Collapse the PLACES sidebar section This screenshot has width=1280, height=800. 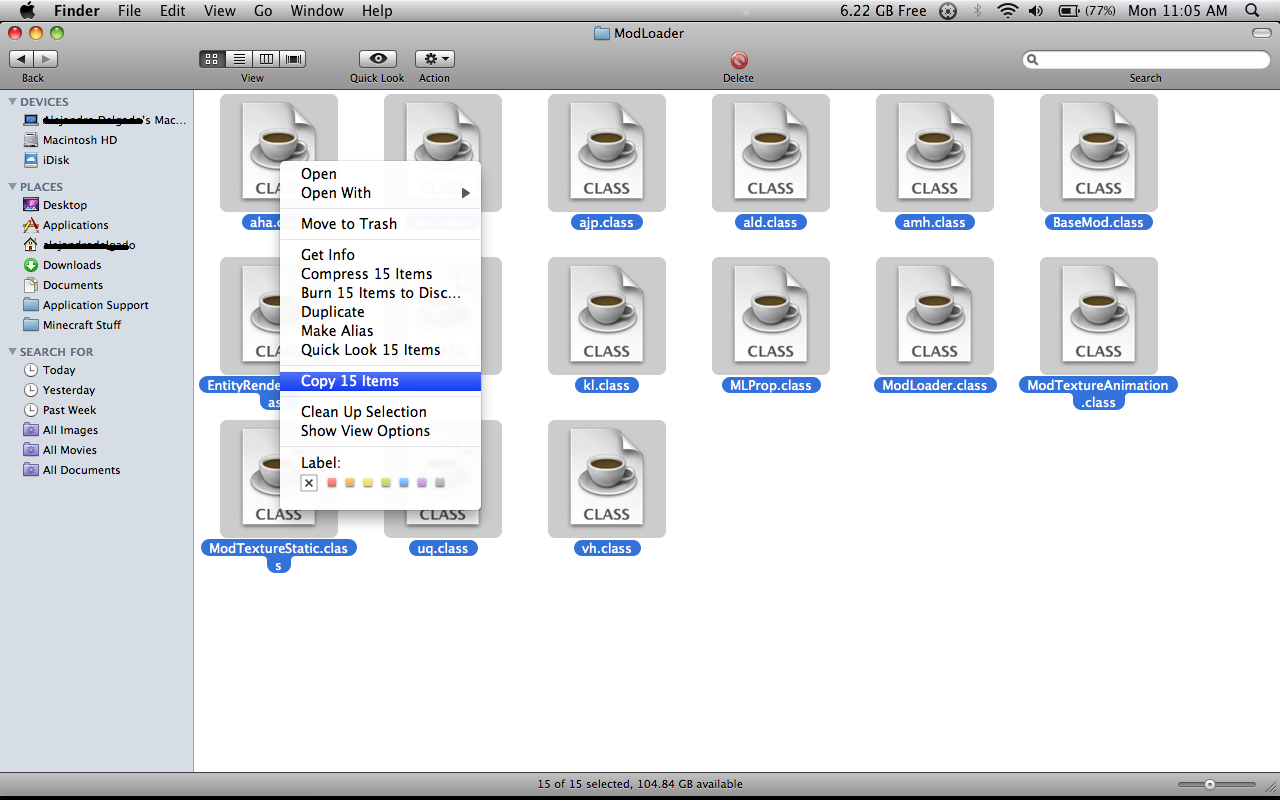pos(13,187)
